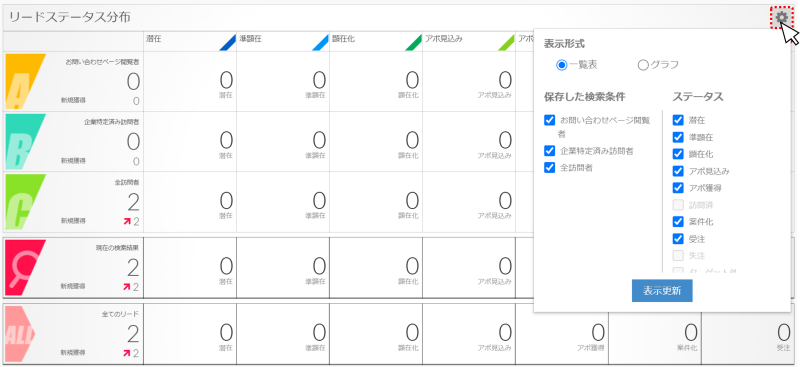Click 保存した検索条件 heading
800x367 pixels.
585,96
